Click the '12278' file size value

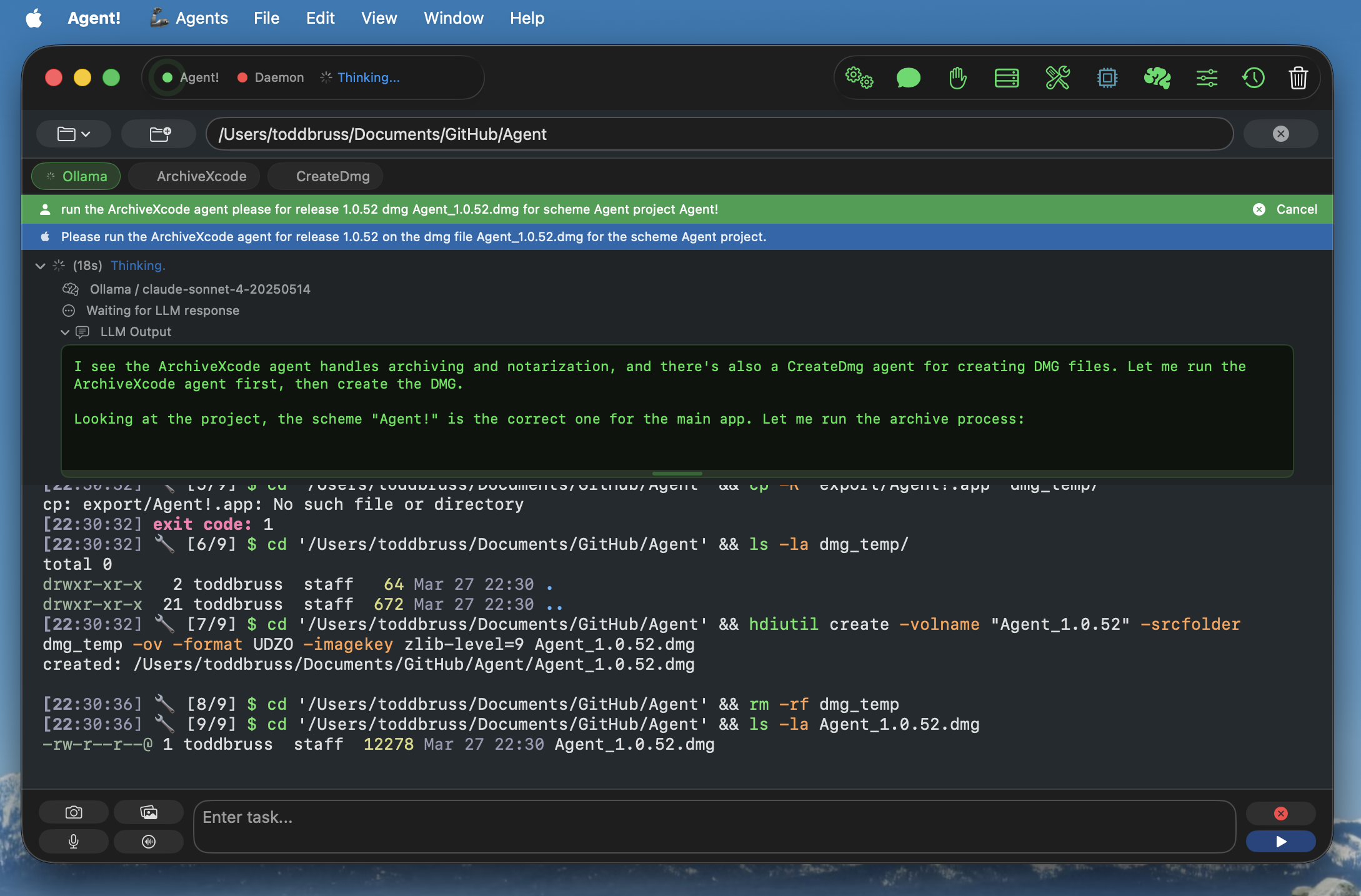tap(389, 744)
